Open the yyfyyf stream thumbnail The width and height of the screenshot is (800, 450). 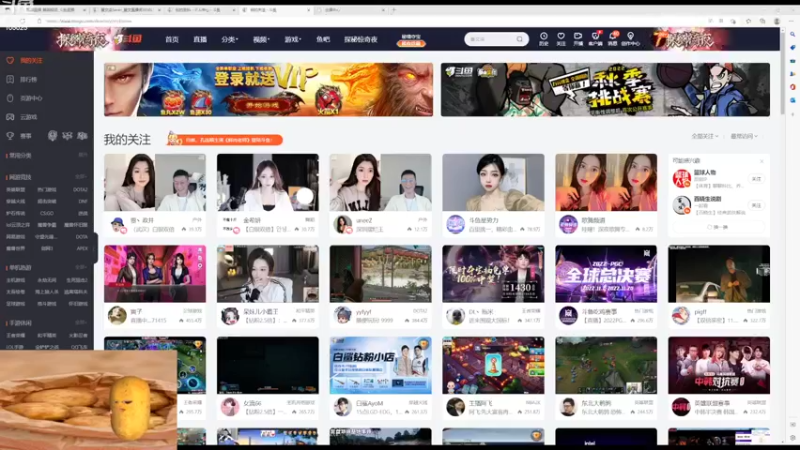381,273
